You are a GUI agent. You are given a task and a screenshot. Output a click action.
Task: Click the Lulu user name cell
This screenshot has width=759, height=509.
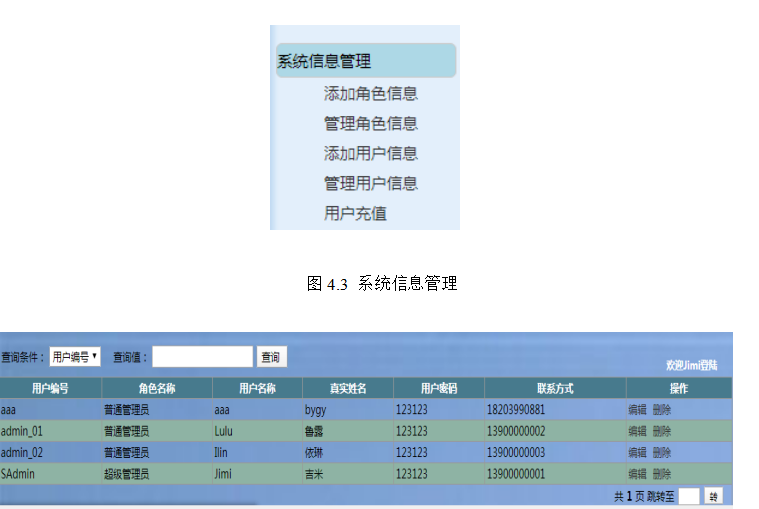click(257, 431)
